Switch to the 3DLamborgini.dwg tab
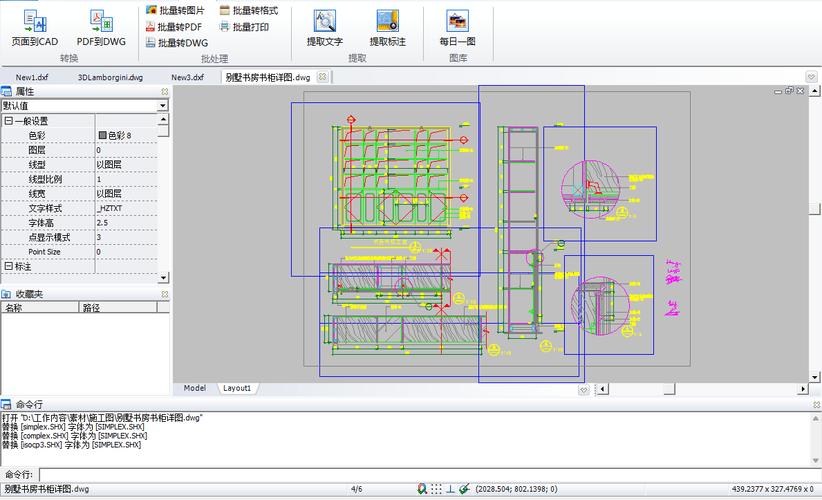Viewport: 822px width, 500px height. pos(110,77)
